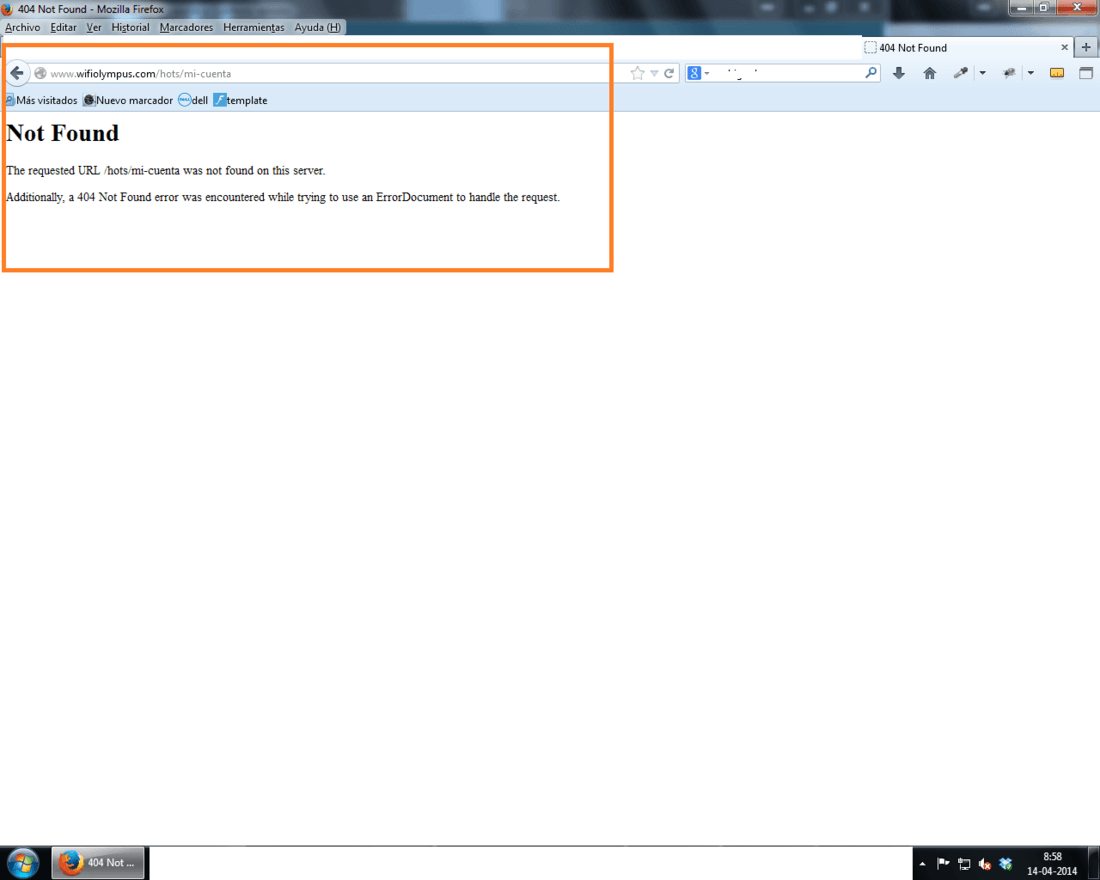This screenshot has width=1100, height=880.
Task: Bookmark this page with the star
Action: (x=637, y=73)
